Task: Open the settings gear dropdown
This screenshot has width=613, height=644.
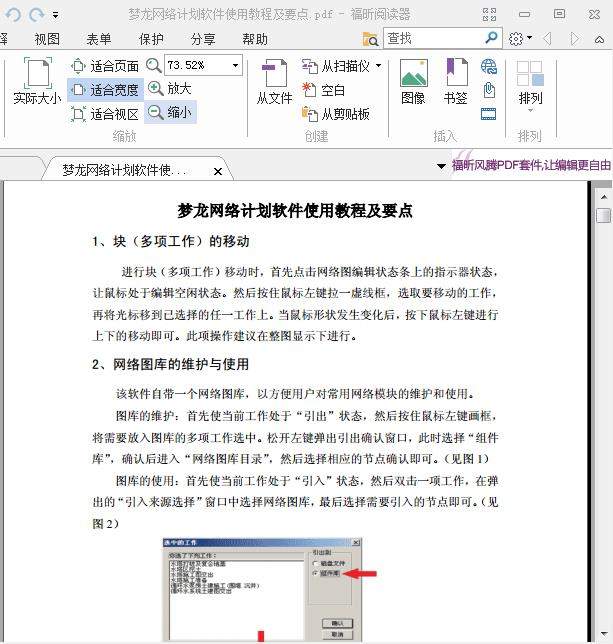Action: (x=520, y=39)
